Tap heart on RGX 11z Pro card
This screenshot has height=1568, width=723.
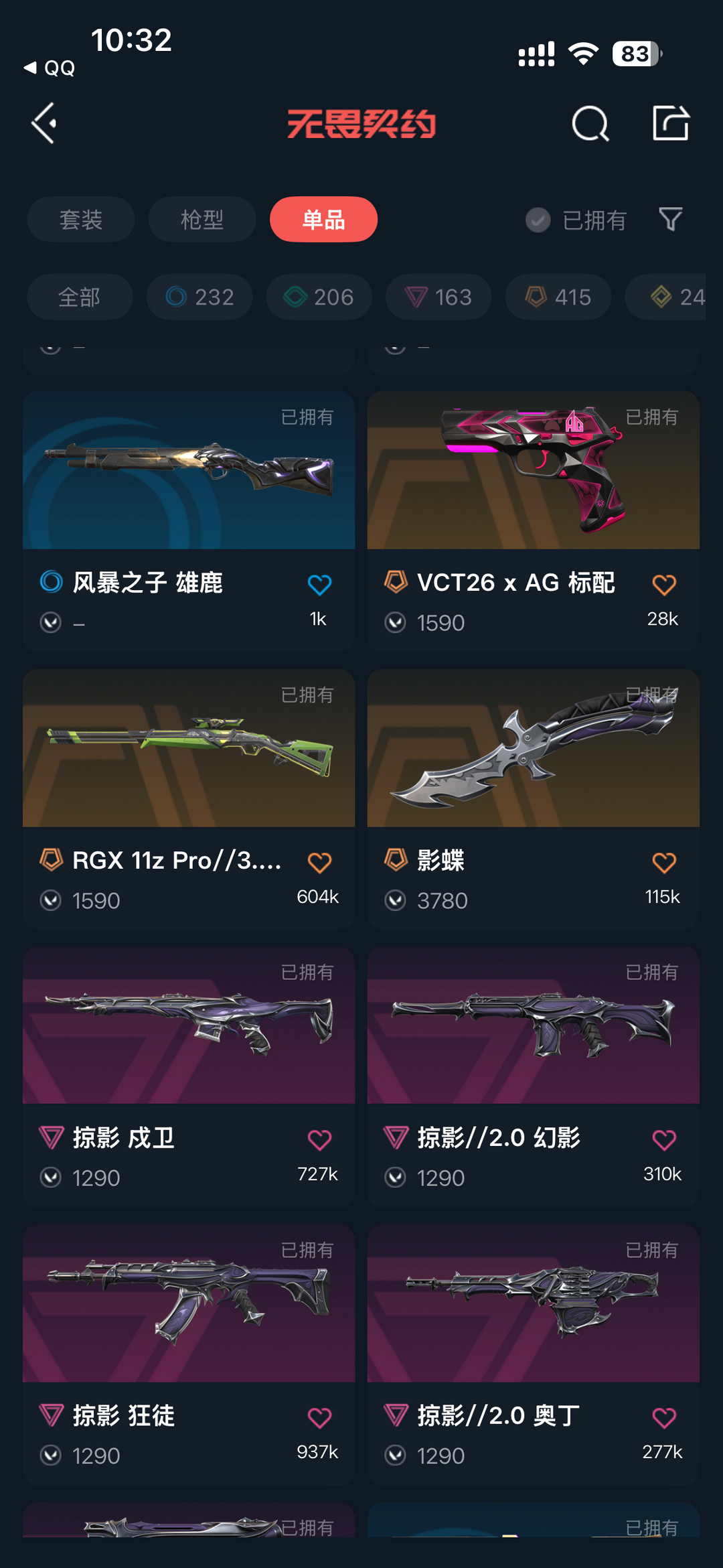point(319,863)
